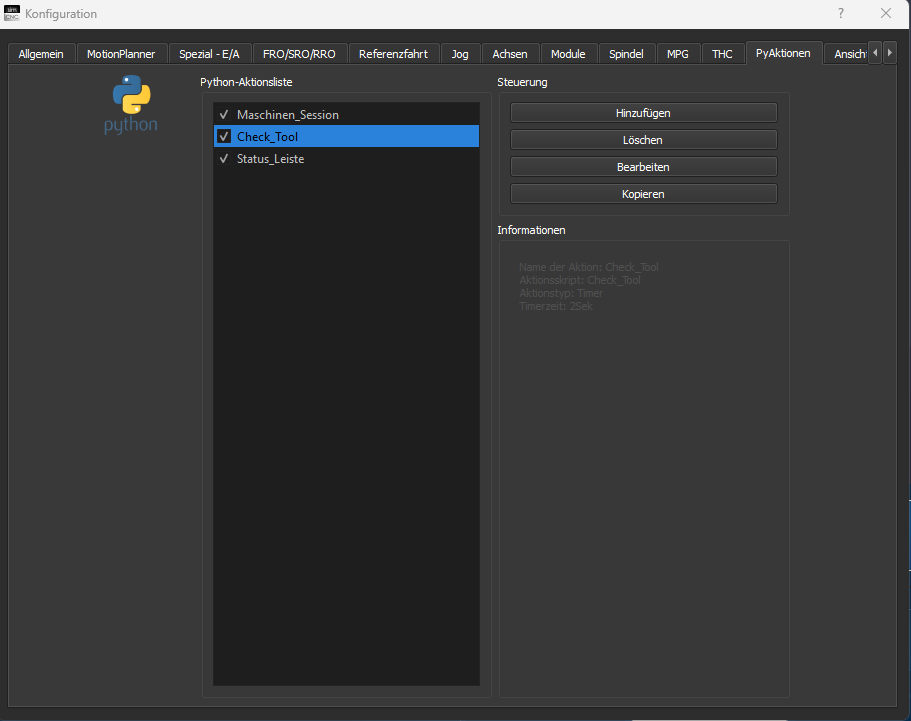911x721 pixels.
Task: Open the Allgemein tab
Action: pyautogui.click(x=41, y=54)
